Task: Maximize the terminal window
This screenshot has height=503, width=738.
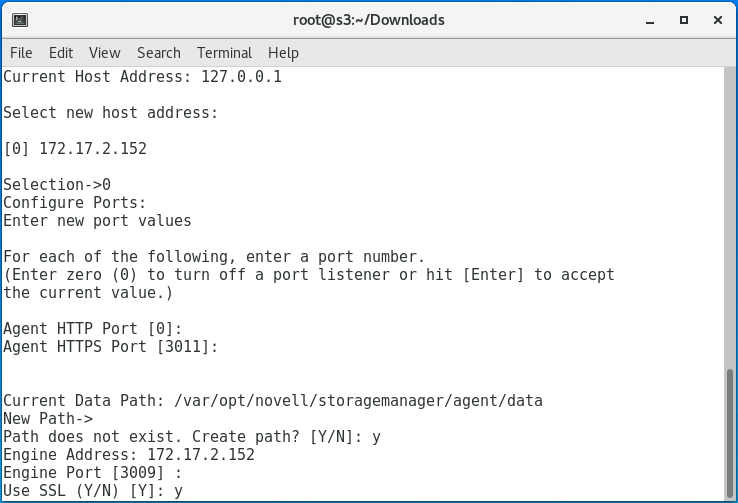Action: (684, 20)
